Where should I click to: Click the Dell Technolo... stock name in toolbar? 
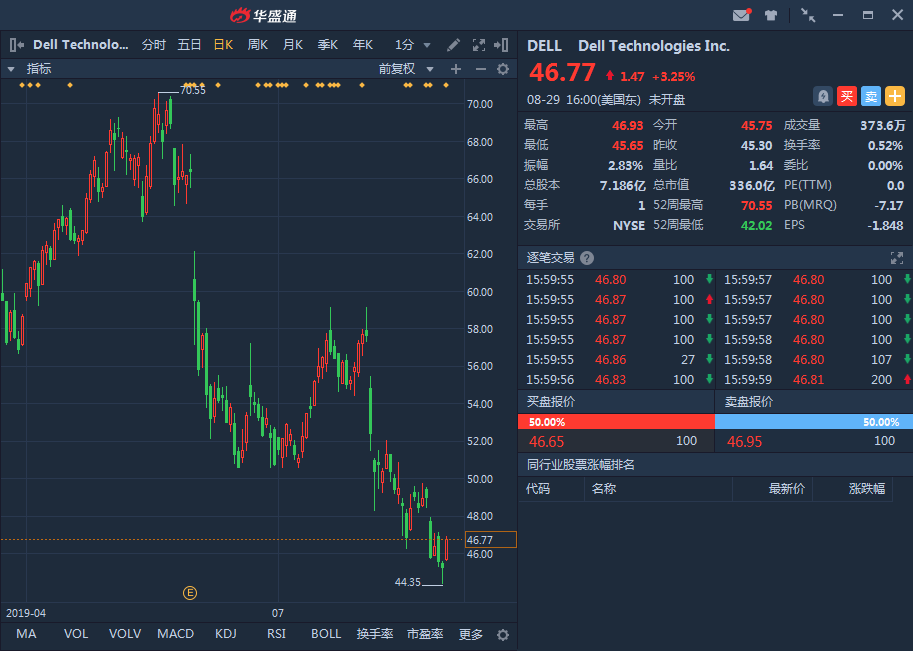pyautogui.click(x=80, y=45)
